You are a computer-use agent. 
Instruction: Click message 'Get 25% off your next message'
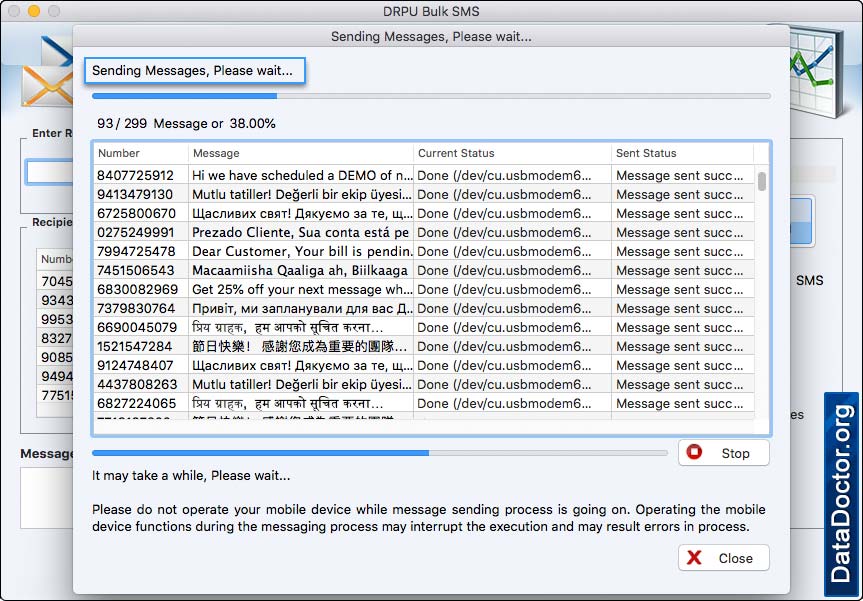pyautogui.click(x=302, y=289)
